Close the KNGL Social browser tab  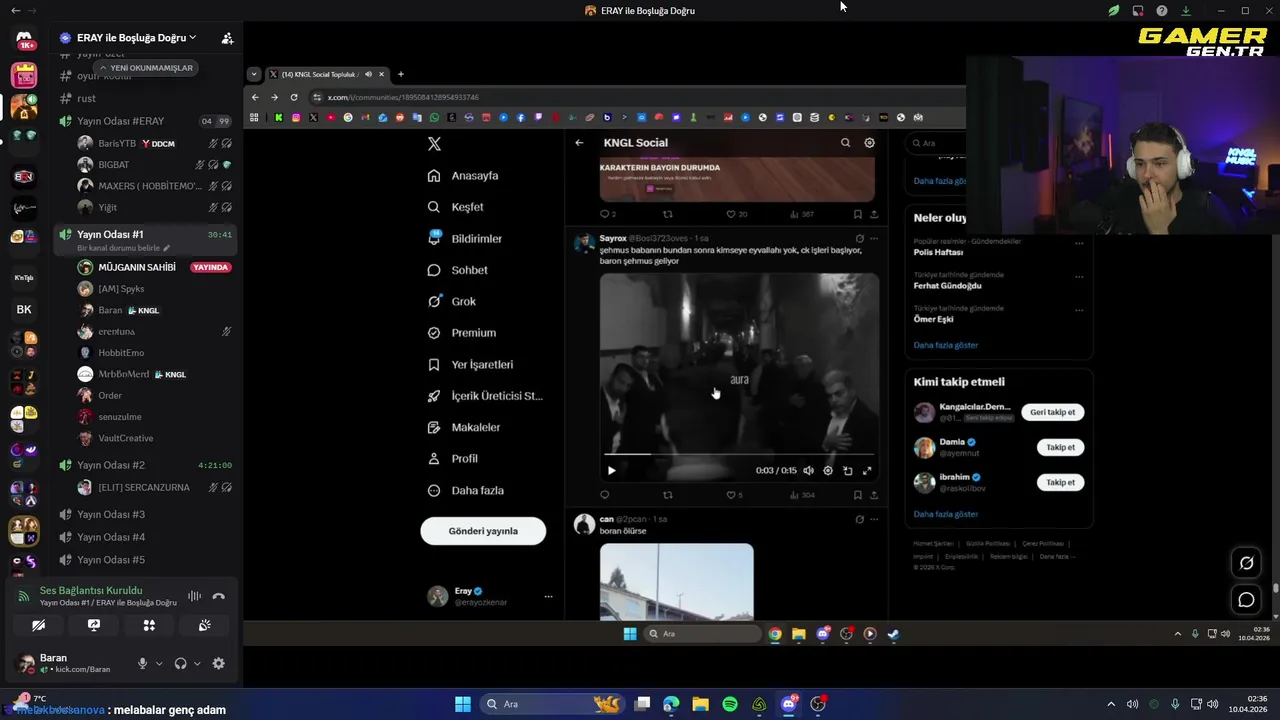(x=381, y=74)
